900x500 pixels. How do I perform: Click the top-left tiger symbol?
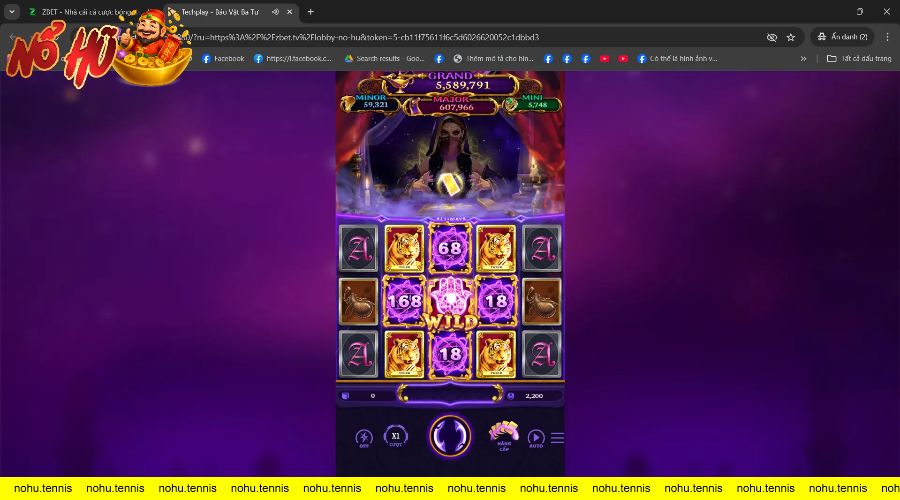403,247
